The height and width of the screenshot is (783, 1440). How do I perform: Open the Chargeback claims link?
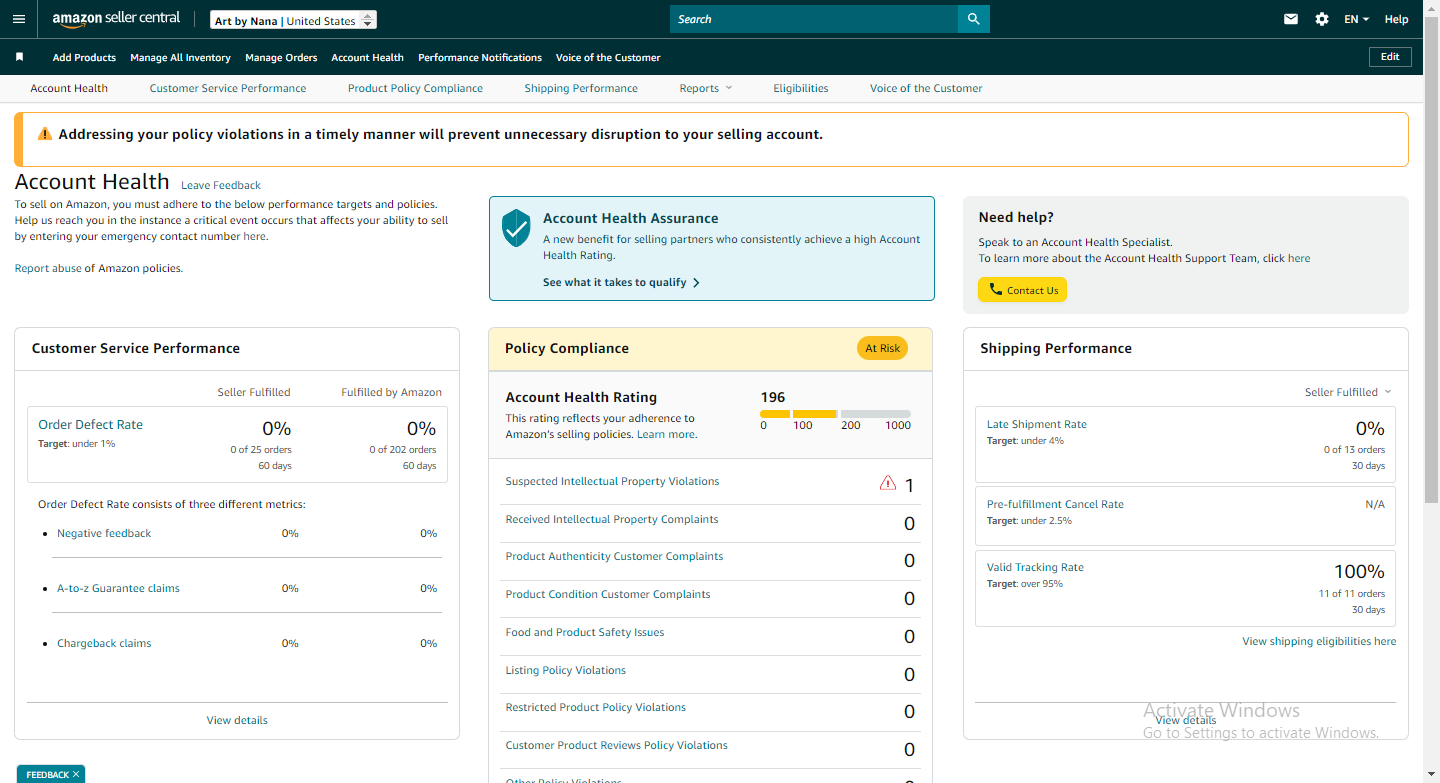tap(104, 643)
